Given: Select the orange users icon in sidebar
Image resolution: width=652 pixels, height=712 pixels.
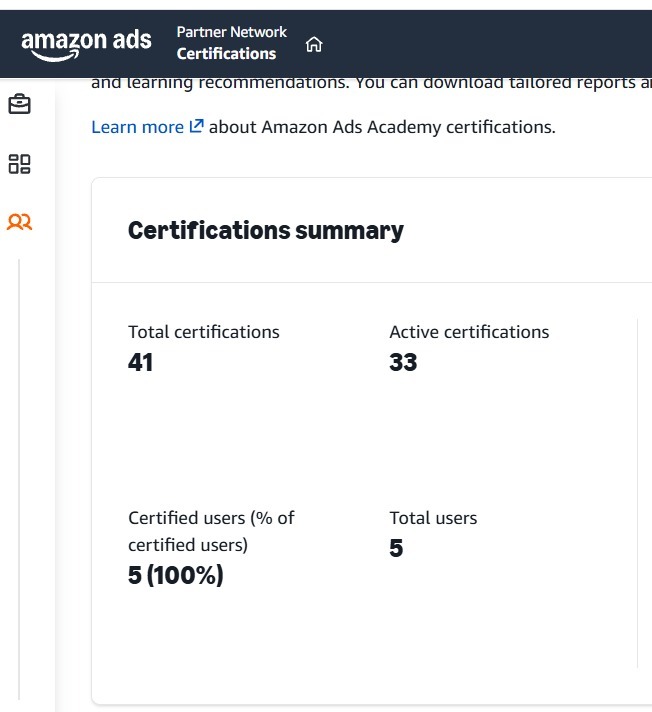Looking at the screenshot, I should click(x=20, y=222).
